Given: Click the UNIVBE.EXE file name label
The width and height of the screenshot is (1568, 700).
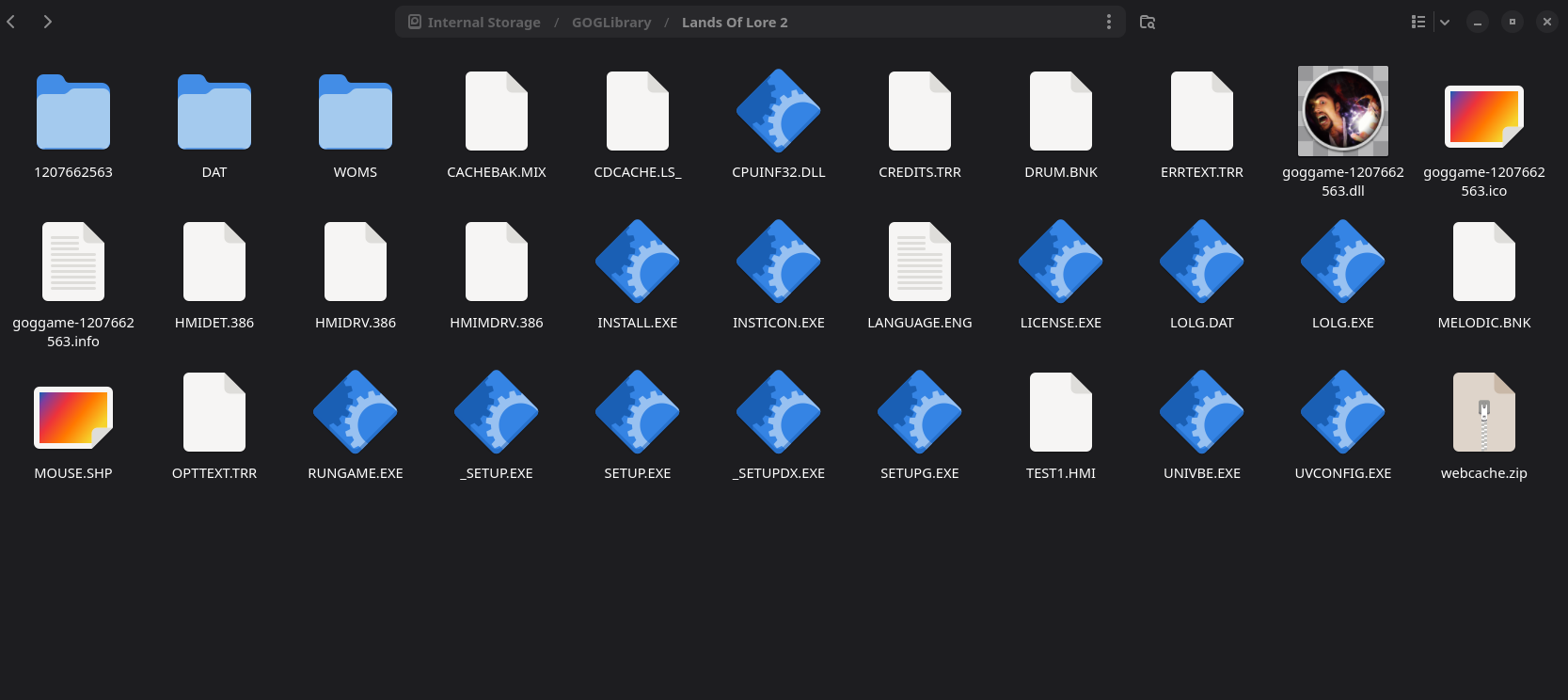Looking at the screenshot, I should click(x=1202, y=473).
